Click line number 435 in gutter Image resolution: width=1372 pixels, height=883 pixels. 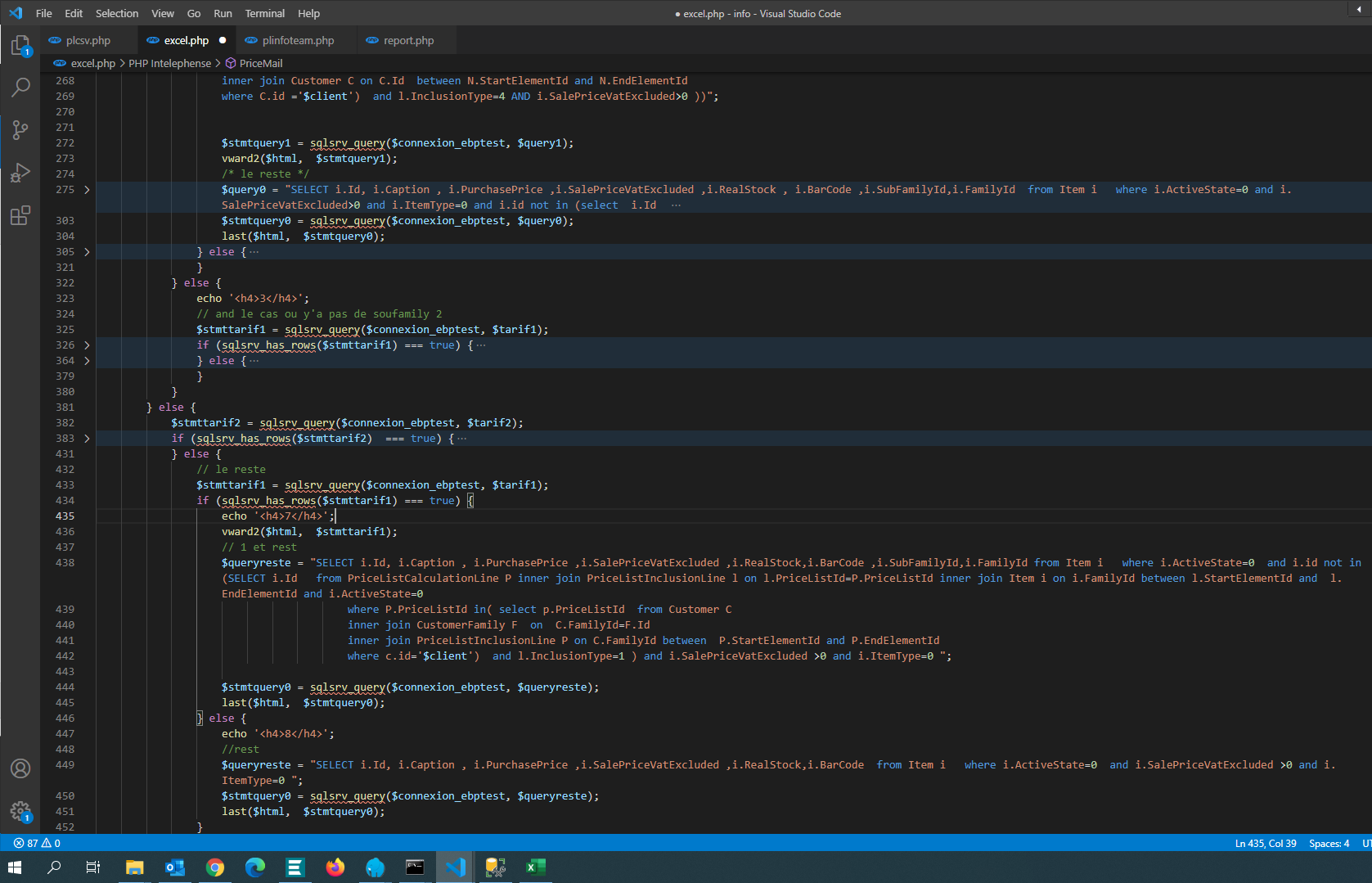(65, 516)
